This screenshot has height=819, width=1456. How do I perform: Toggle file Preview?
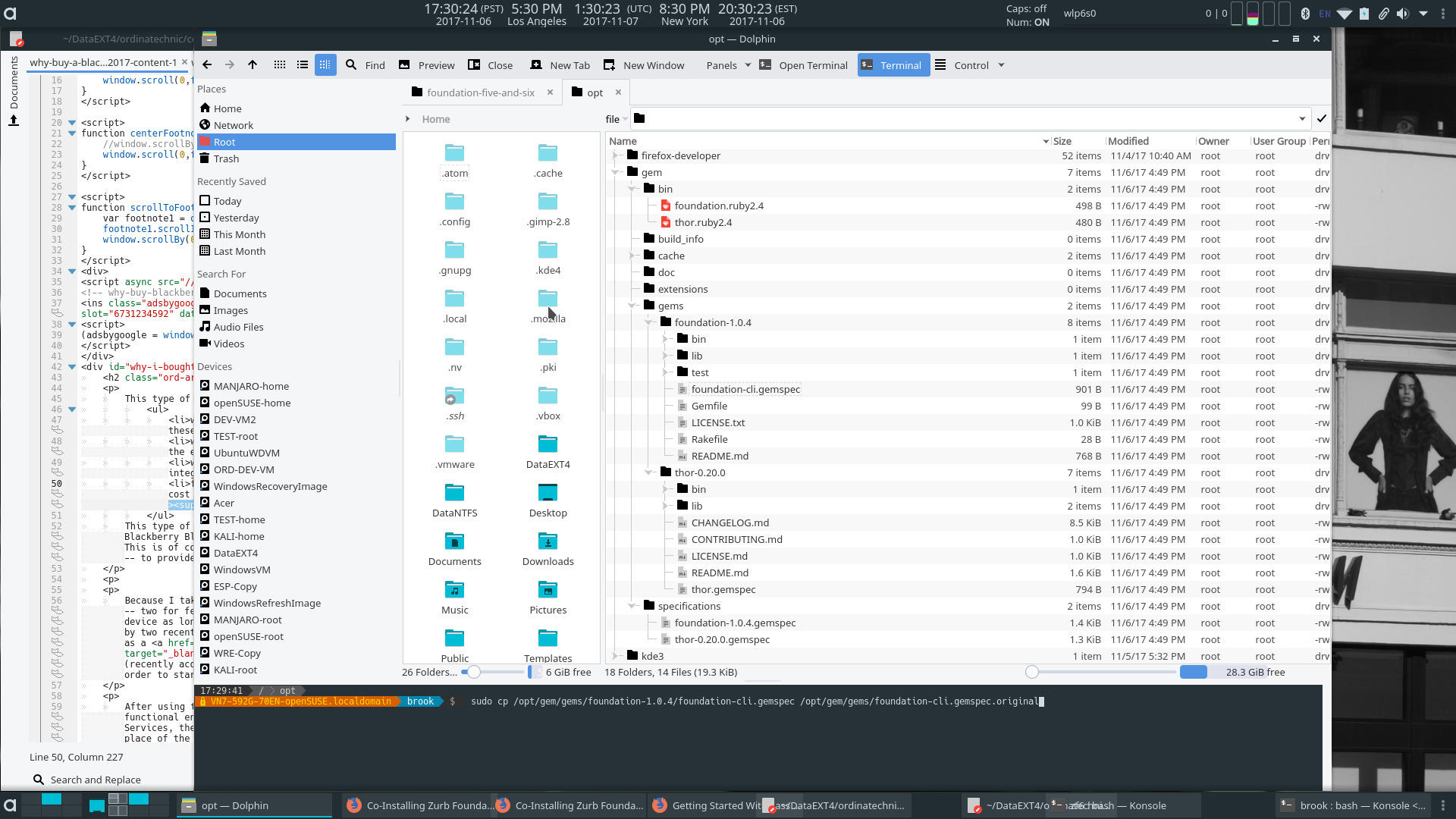pos(427,65)
